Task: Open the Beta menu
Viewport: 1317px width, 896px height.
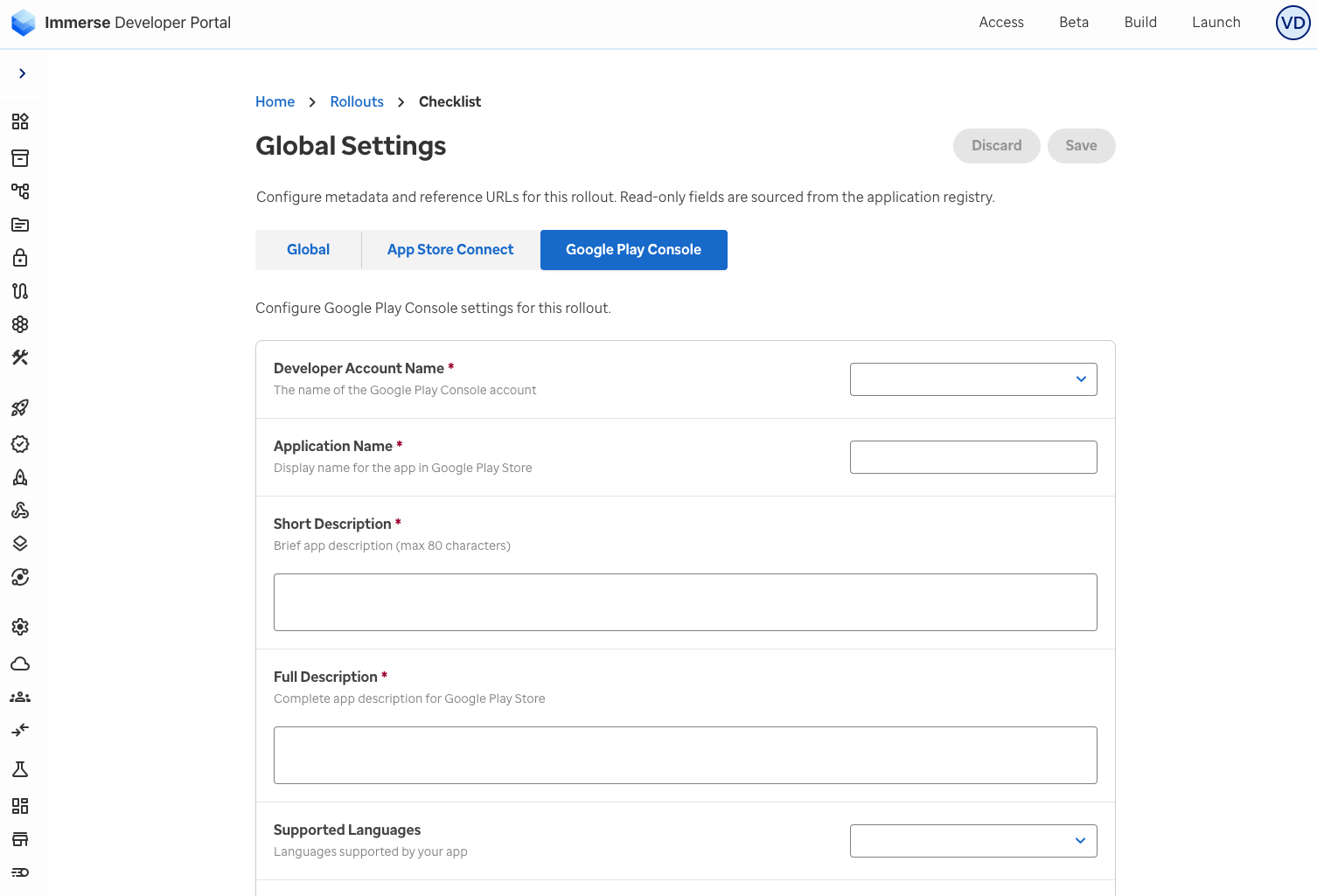Action: (x=1074, y=23)
